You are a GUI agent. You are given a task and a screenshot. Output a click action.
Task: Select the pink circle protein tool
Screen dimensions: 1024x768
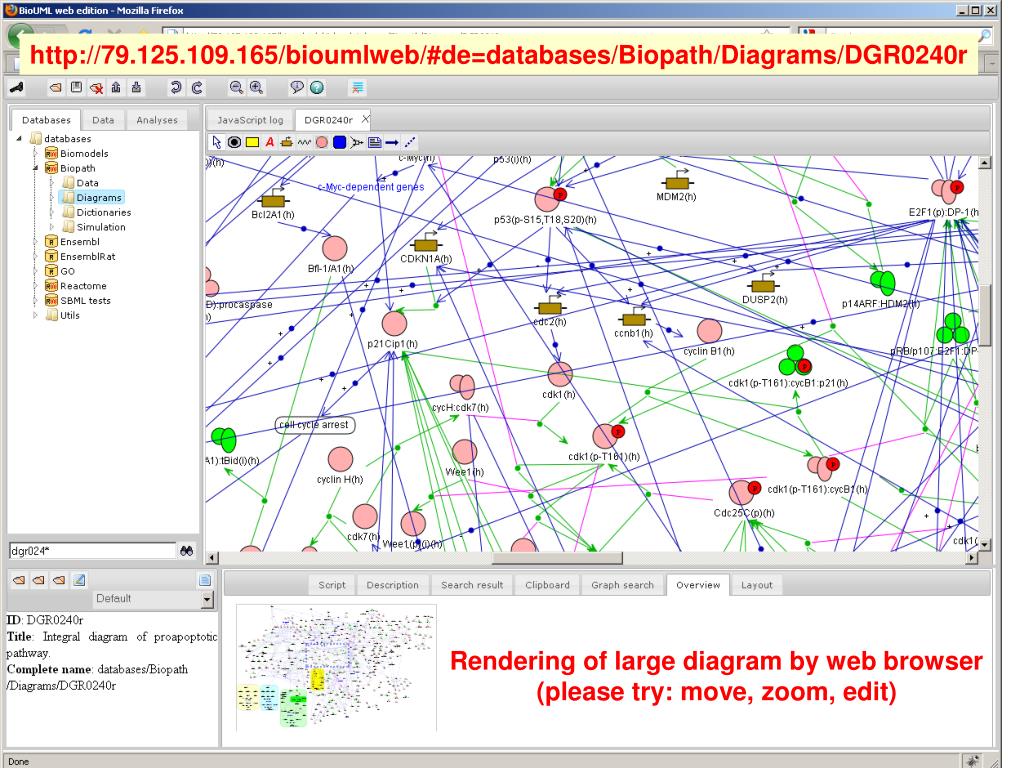click(x=321, y=142)
